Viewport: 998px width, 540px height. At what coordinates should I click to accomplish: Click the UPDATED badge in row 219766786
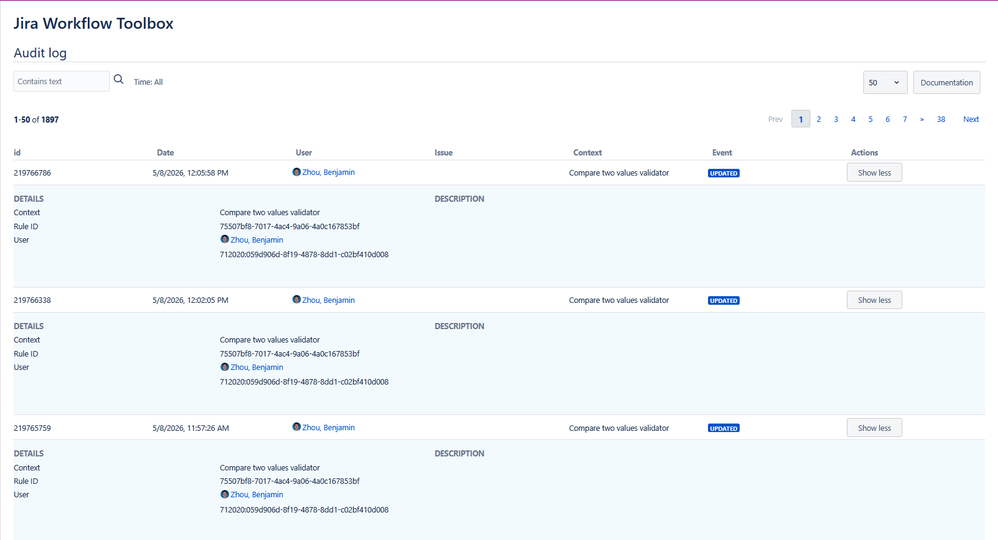(x=724, y=173)
